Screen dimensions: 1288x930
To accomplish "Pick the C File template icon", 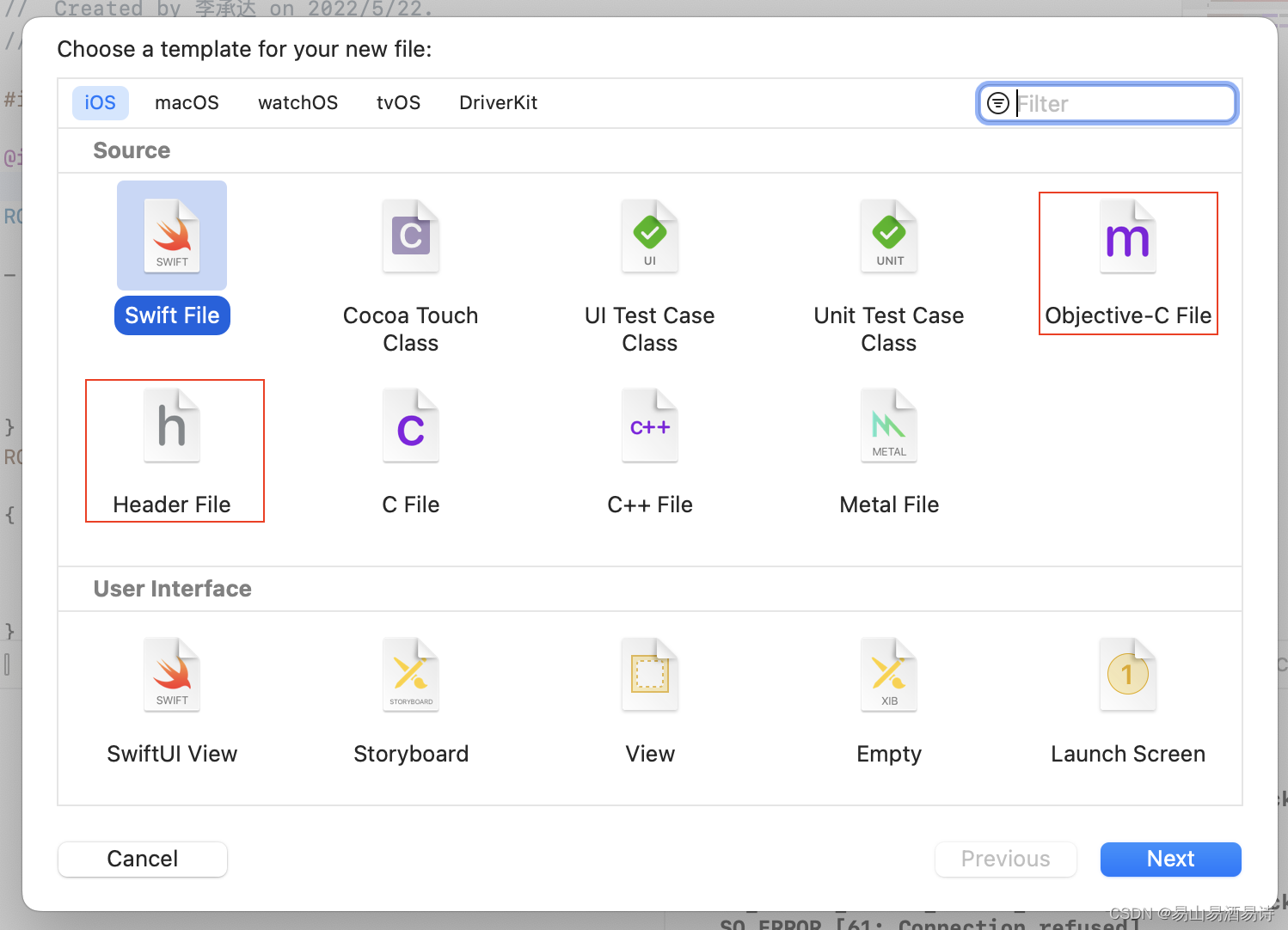I will pyautogui.click(x=411, y=425).
